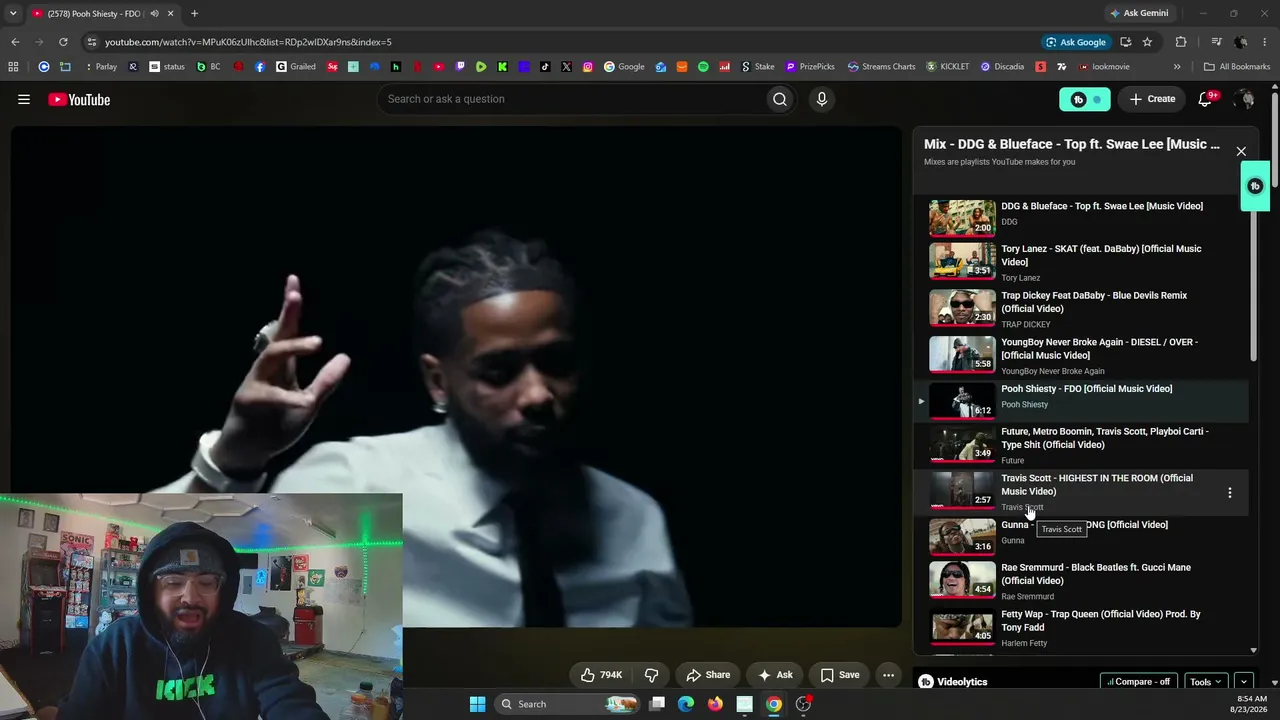Open the tab search dropdown arrow
1280x720 pixels.
pyautogui.click(x=13, y=14)
